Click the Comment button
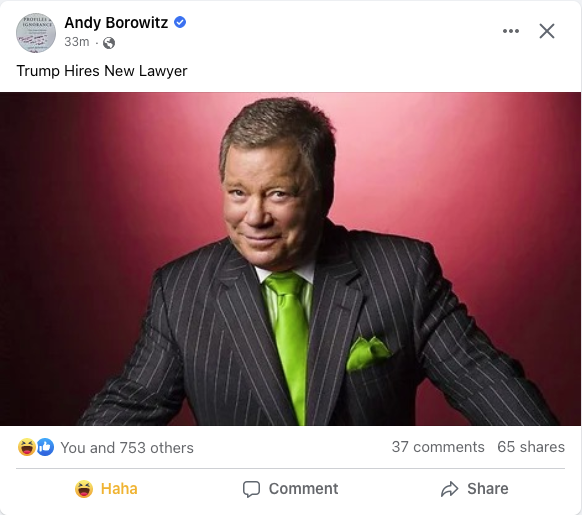This screenshot has width=582, height=515. (290, 489)
